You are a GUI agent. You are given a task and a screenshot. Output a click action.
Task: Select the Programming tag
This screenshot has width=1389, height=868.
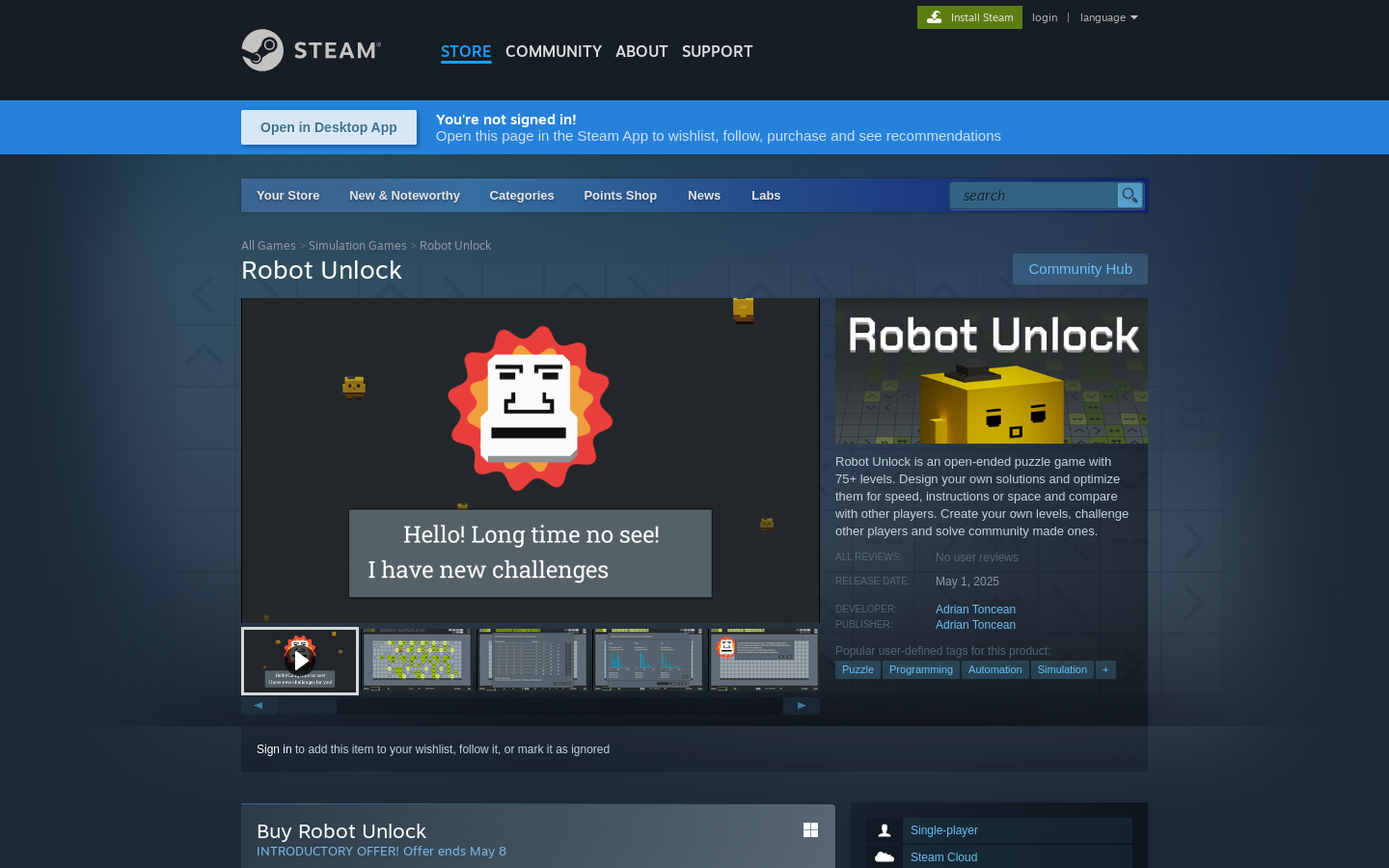click(x=921, y=669)
